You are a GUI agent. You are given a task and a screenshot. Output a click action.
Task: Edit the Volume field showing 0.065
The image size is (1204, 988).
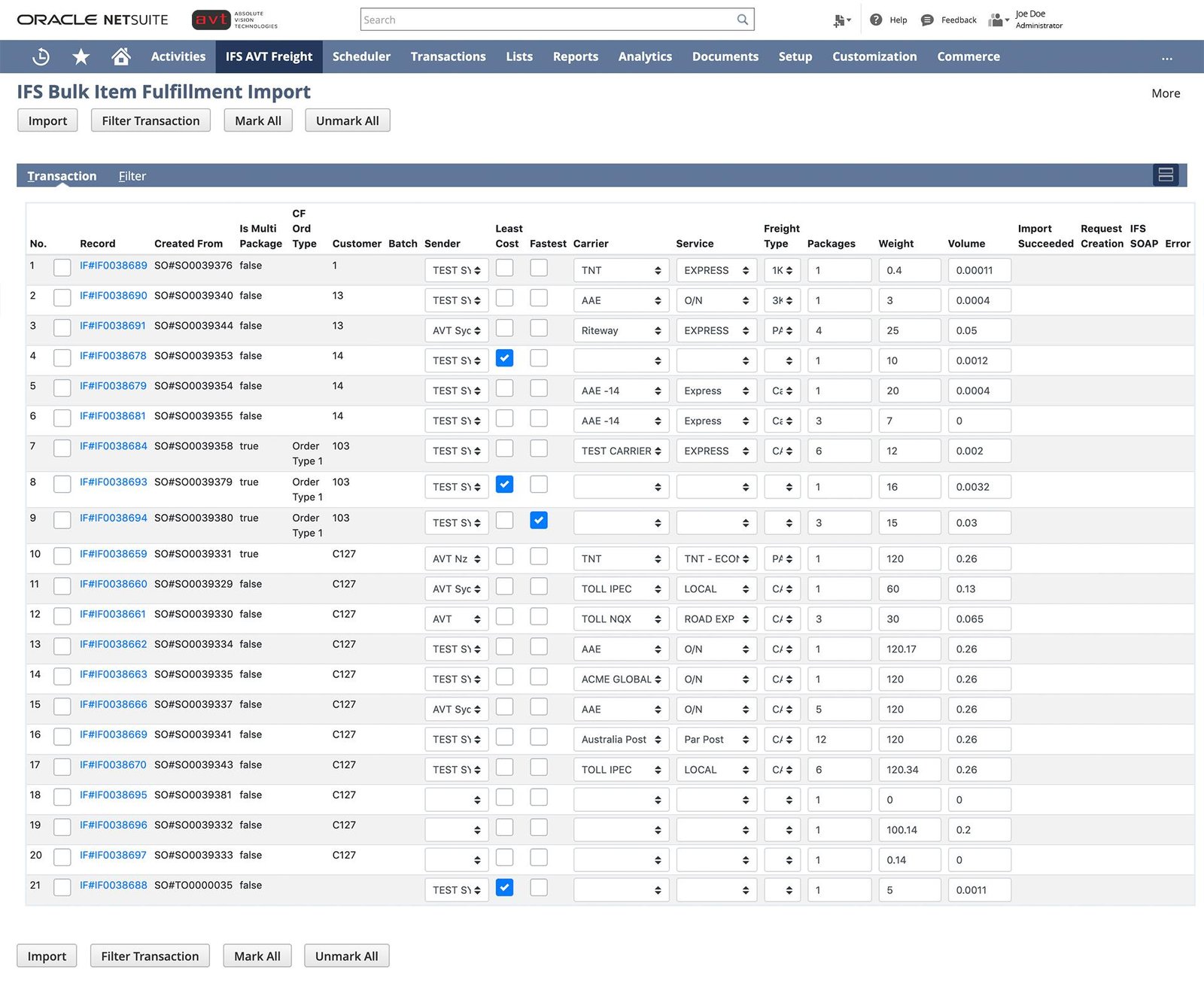[x=979, y=619]
